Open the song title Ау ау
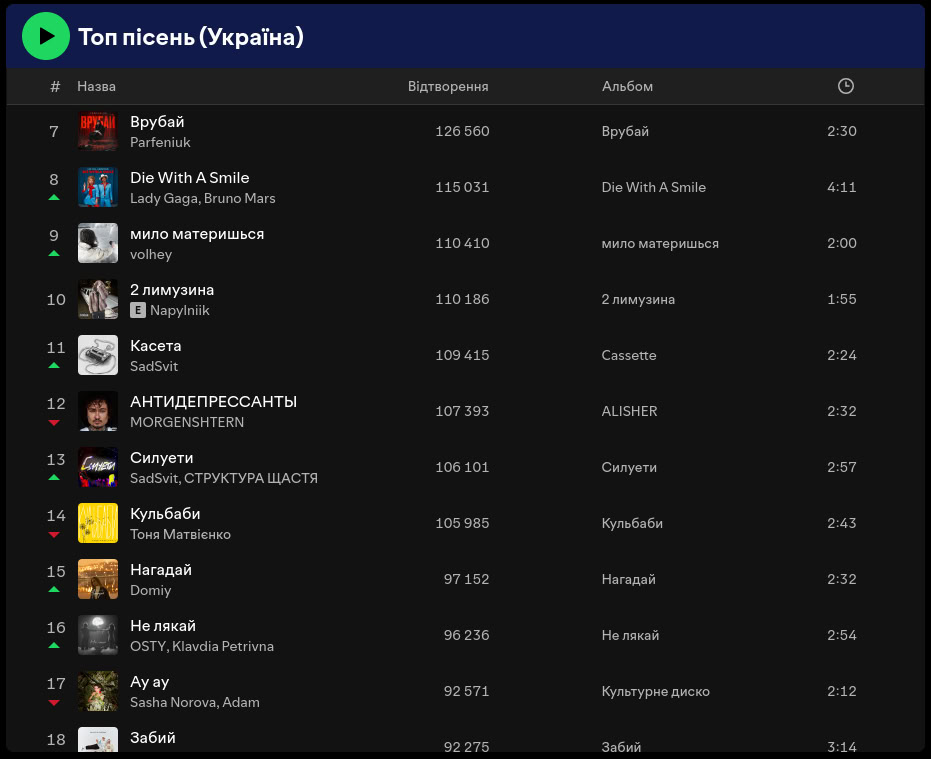This screenshot has height=759, width=931. 150,682
